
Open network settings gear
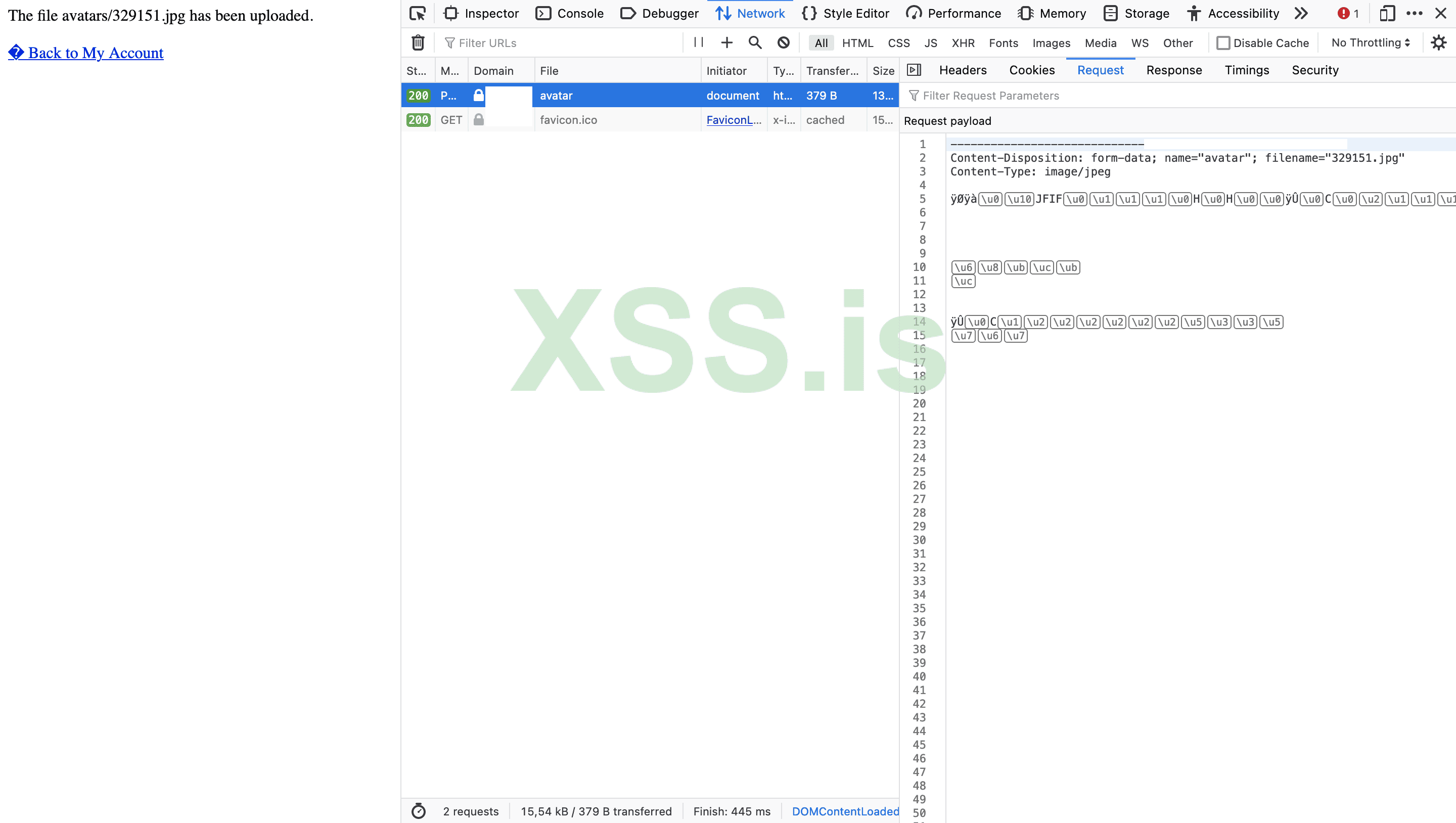click(1438, 42)
